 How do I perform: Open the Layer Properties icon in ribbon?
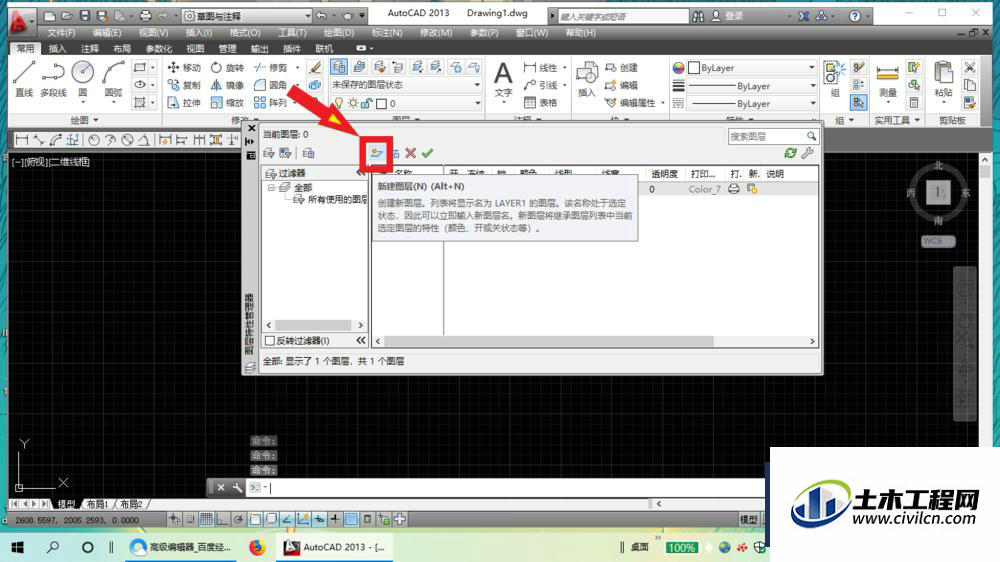coord(339,66)
